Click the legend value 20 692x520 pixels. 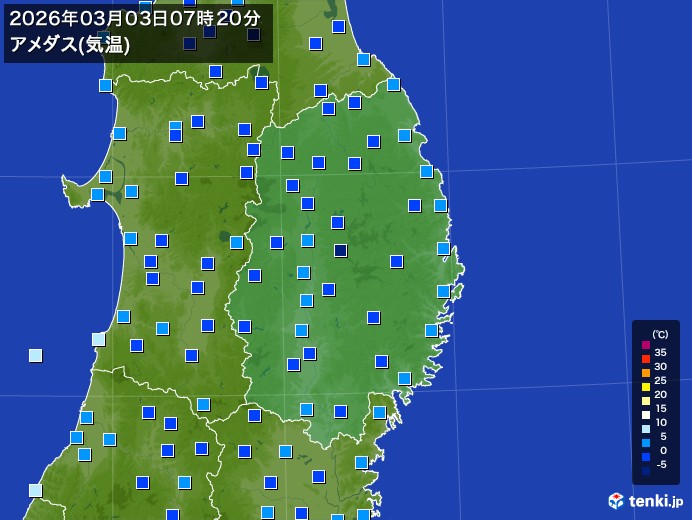(660, 395)
